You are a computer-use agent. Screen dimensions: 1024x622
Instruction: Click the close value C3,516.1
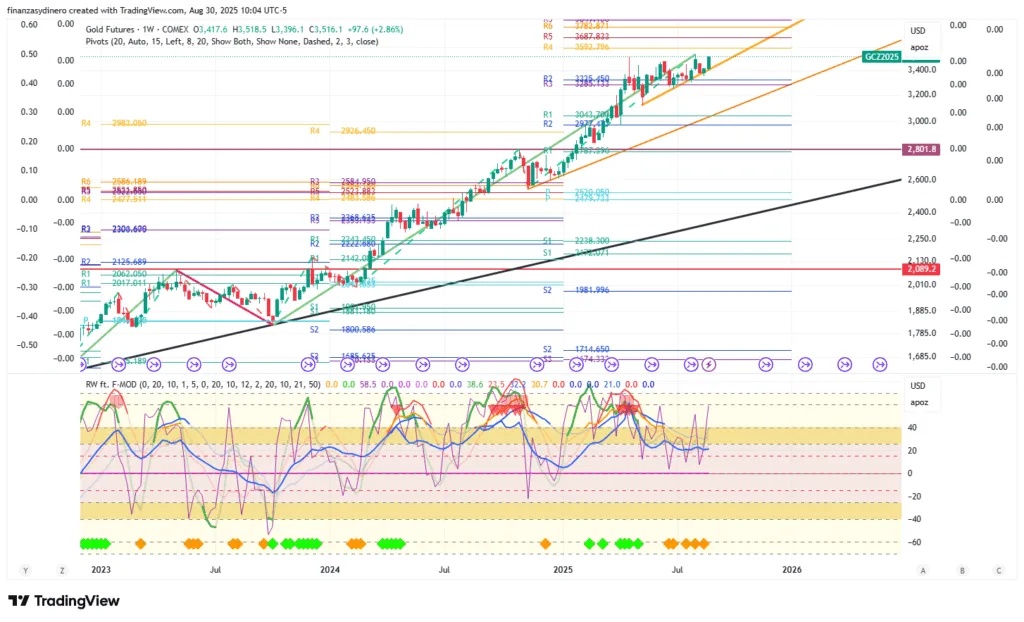click(x=328, y=29)
